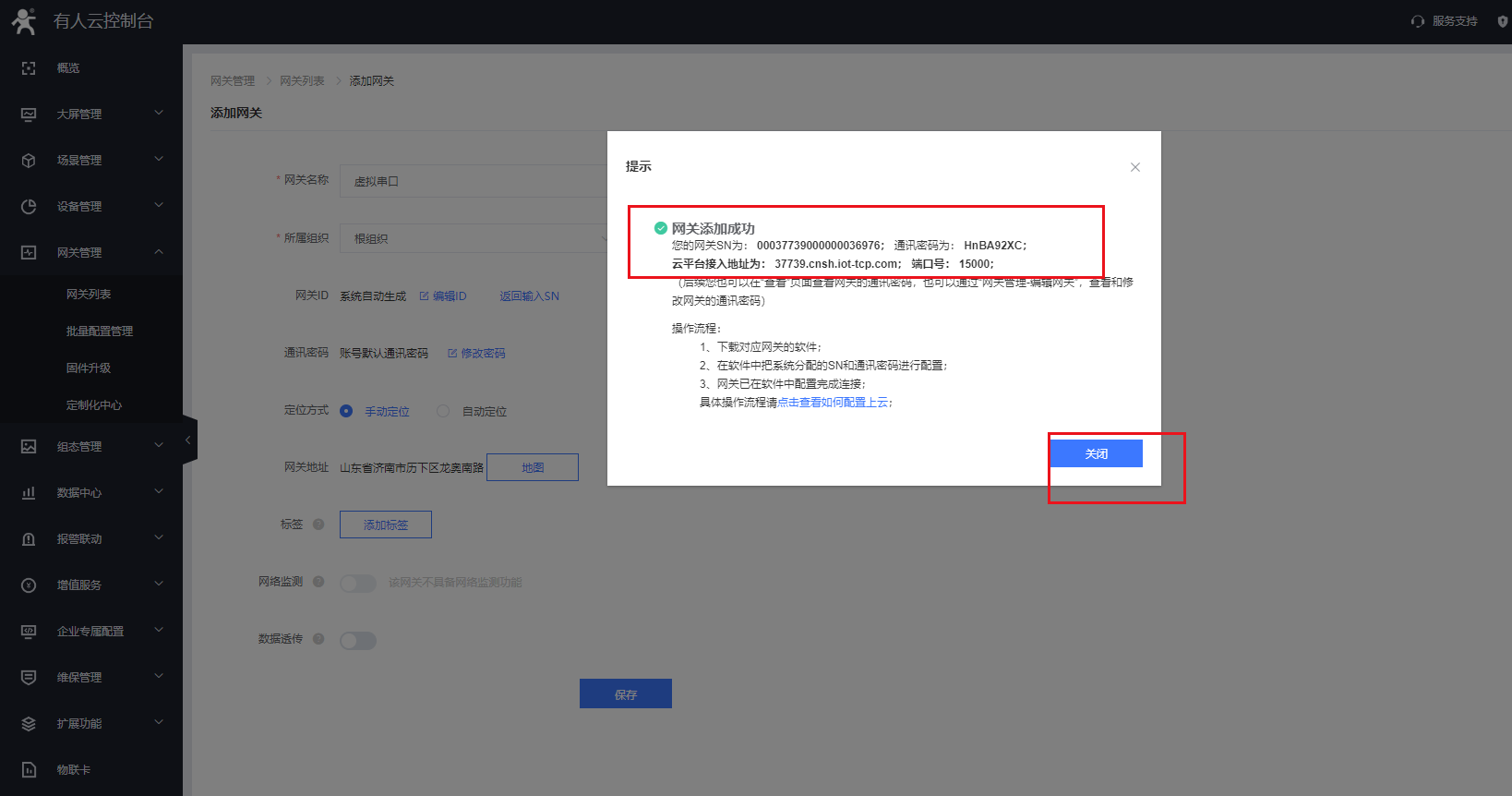Open the 网关列表 menu item
The width and height of the screenshot is (1512, 796).
(89, 295)
